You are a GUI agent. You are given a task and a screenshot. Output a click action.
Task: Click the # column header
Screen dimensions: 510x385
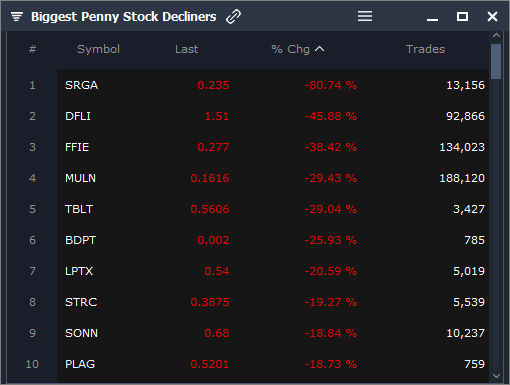tap(32, 49)
